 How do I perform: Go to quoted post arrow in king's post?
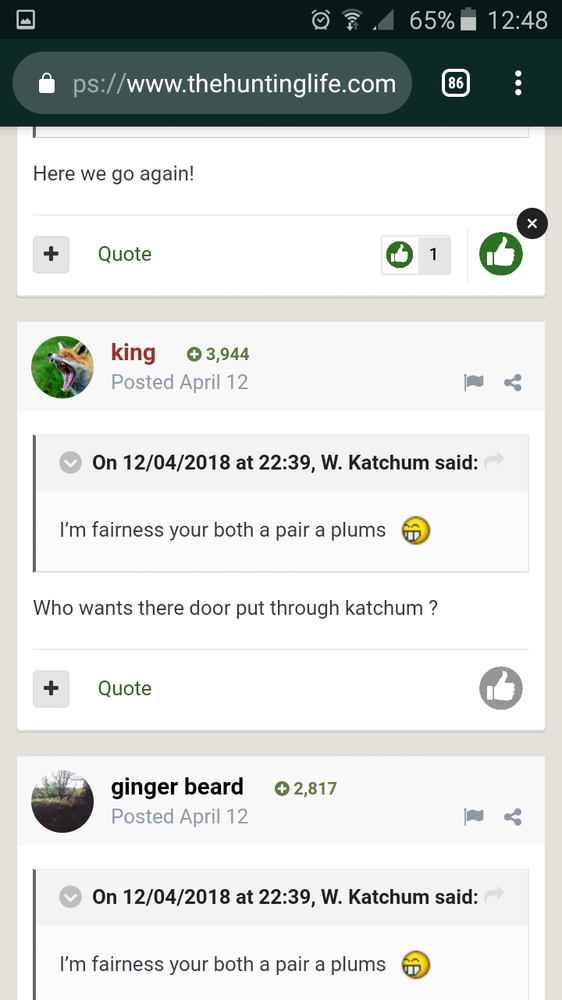tap(494, 460)
